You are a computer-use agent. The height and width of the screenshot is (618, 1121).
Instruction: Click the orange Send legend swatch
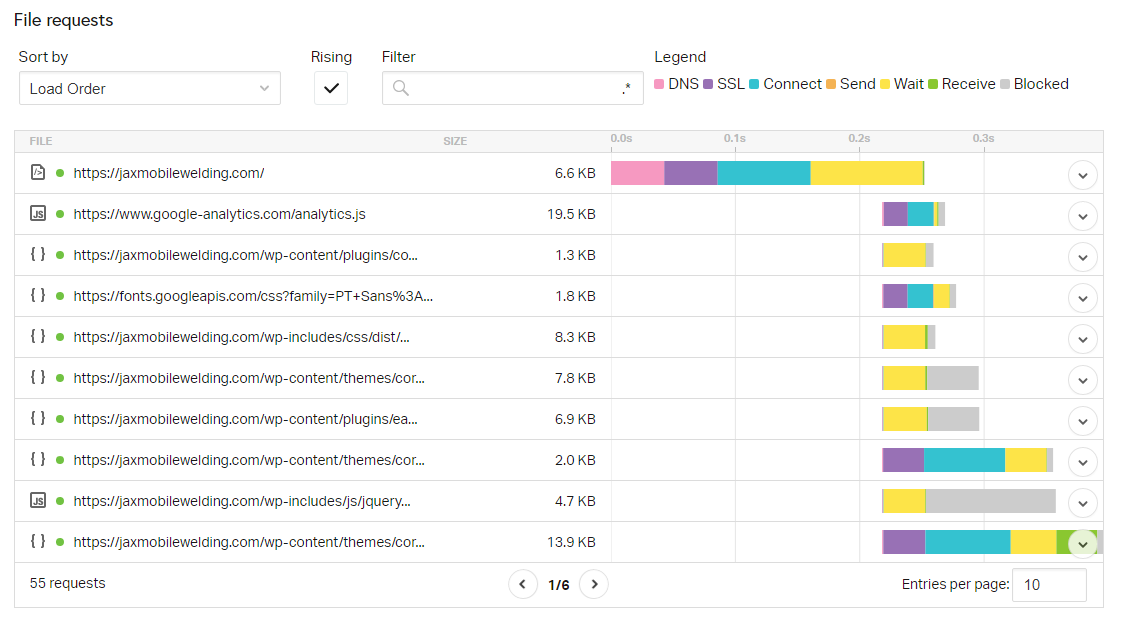click(x=831, y=84)
